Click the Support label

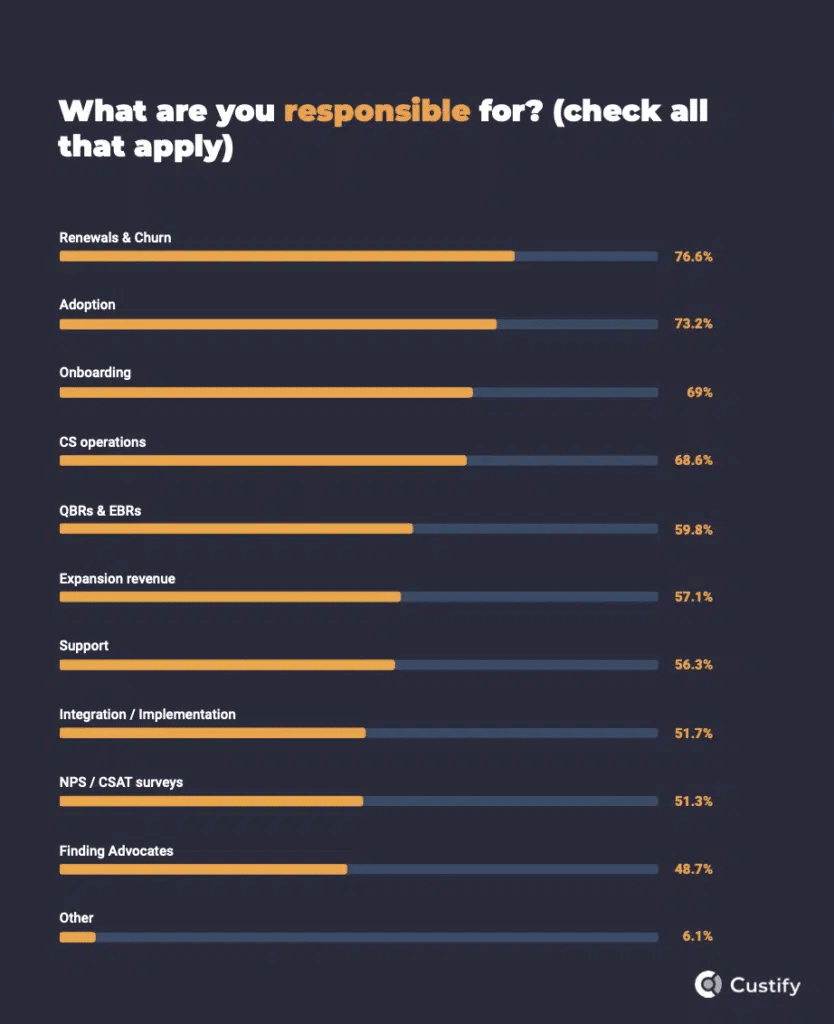coord(84,646)
